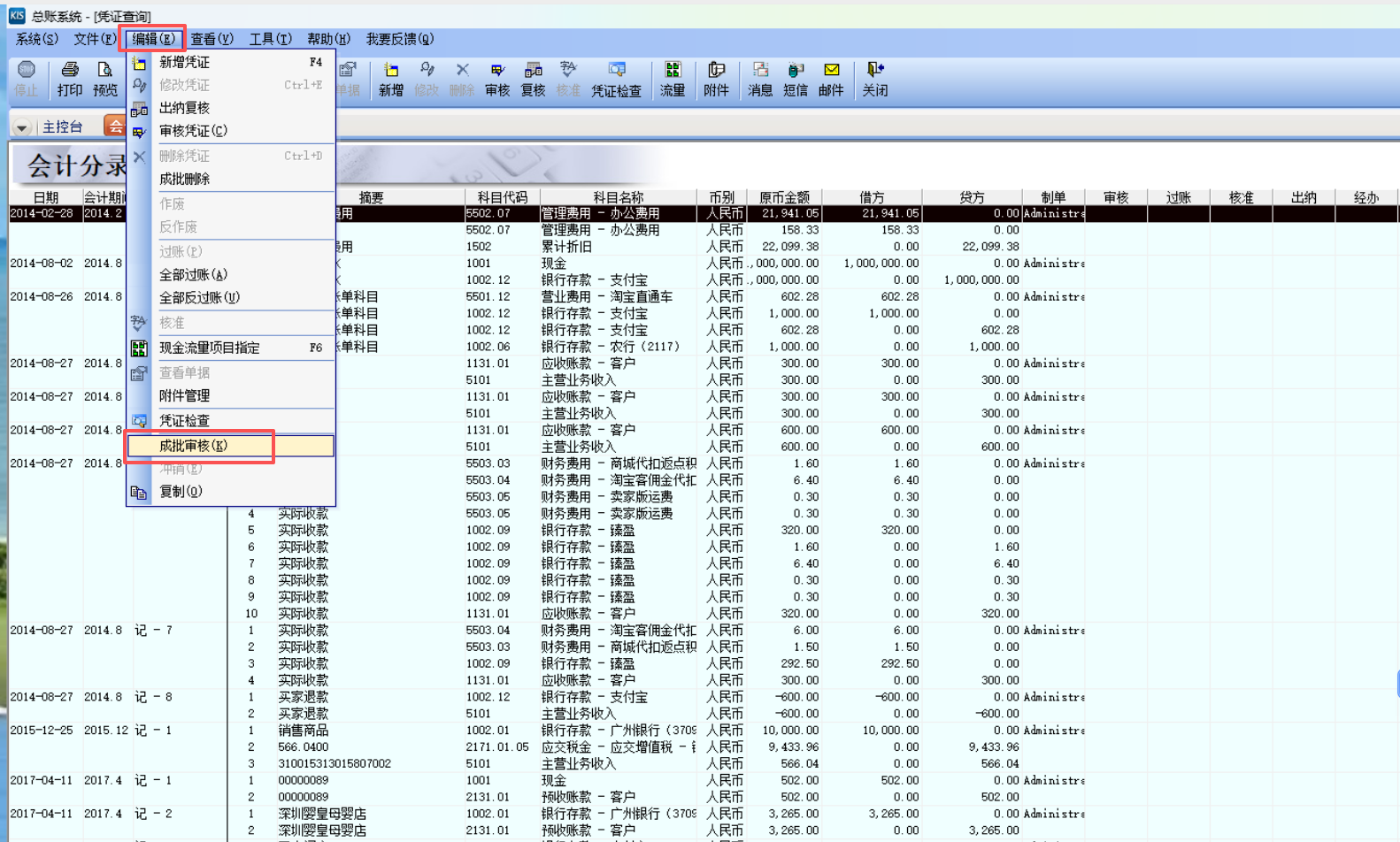The width and height of the screenshot is (1400, 842).
Task: Click the 科目代码 column header
Action: click(502, 197)
